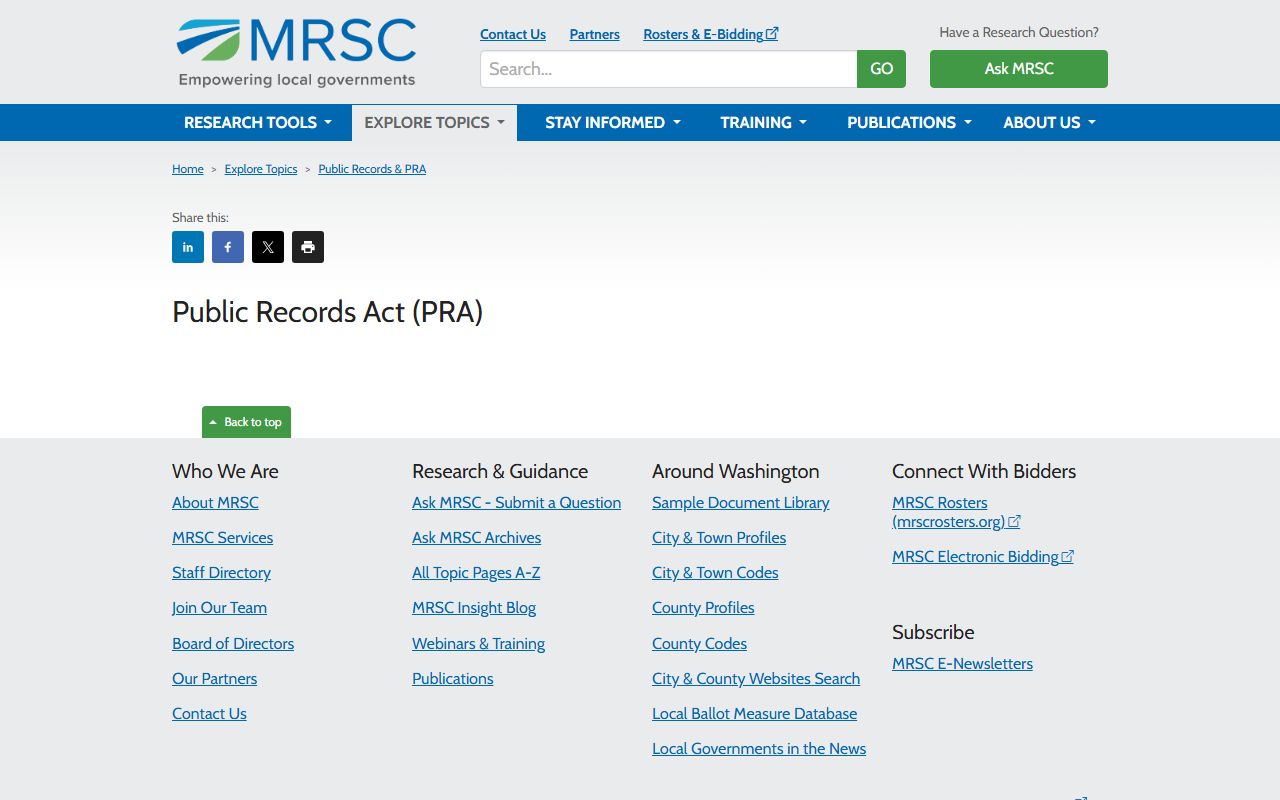The width and height of the screenshot is (1280, 800).
Task: Open Local Governments in the News
Action: pos(759,749)
